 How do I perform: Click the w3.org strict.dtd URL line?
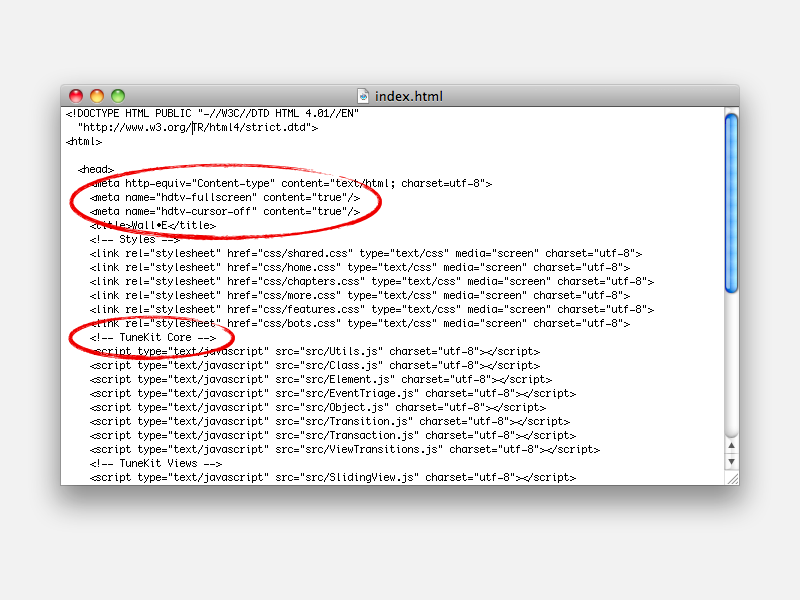[198, 127]
